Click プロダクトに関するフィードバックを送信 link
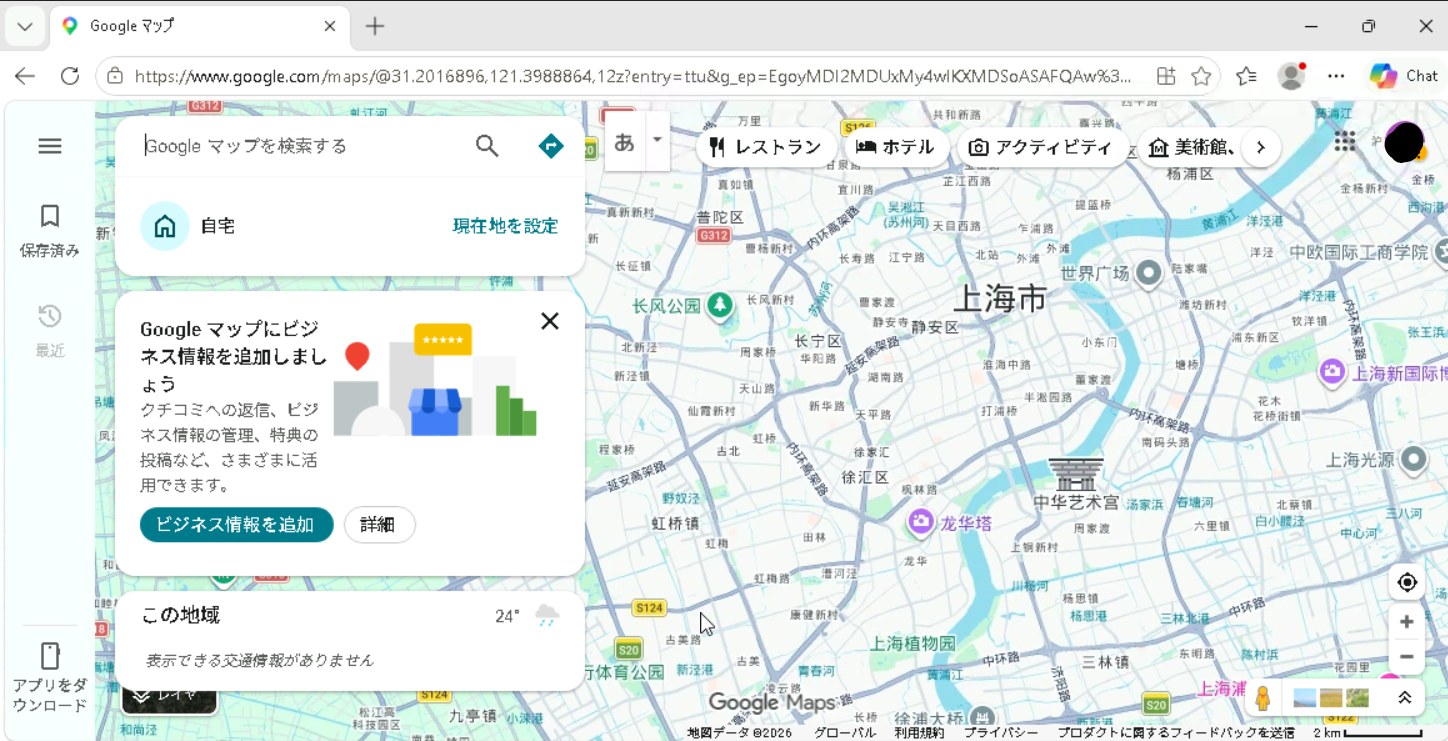This screenshot has width=1448, height=741. (x=1177, y=733)
